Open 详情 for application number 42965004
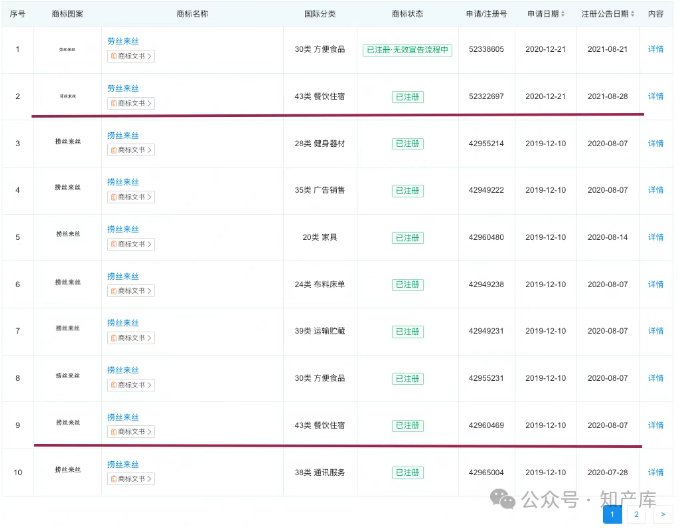680x530 pixels. pos(656,472)
